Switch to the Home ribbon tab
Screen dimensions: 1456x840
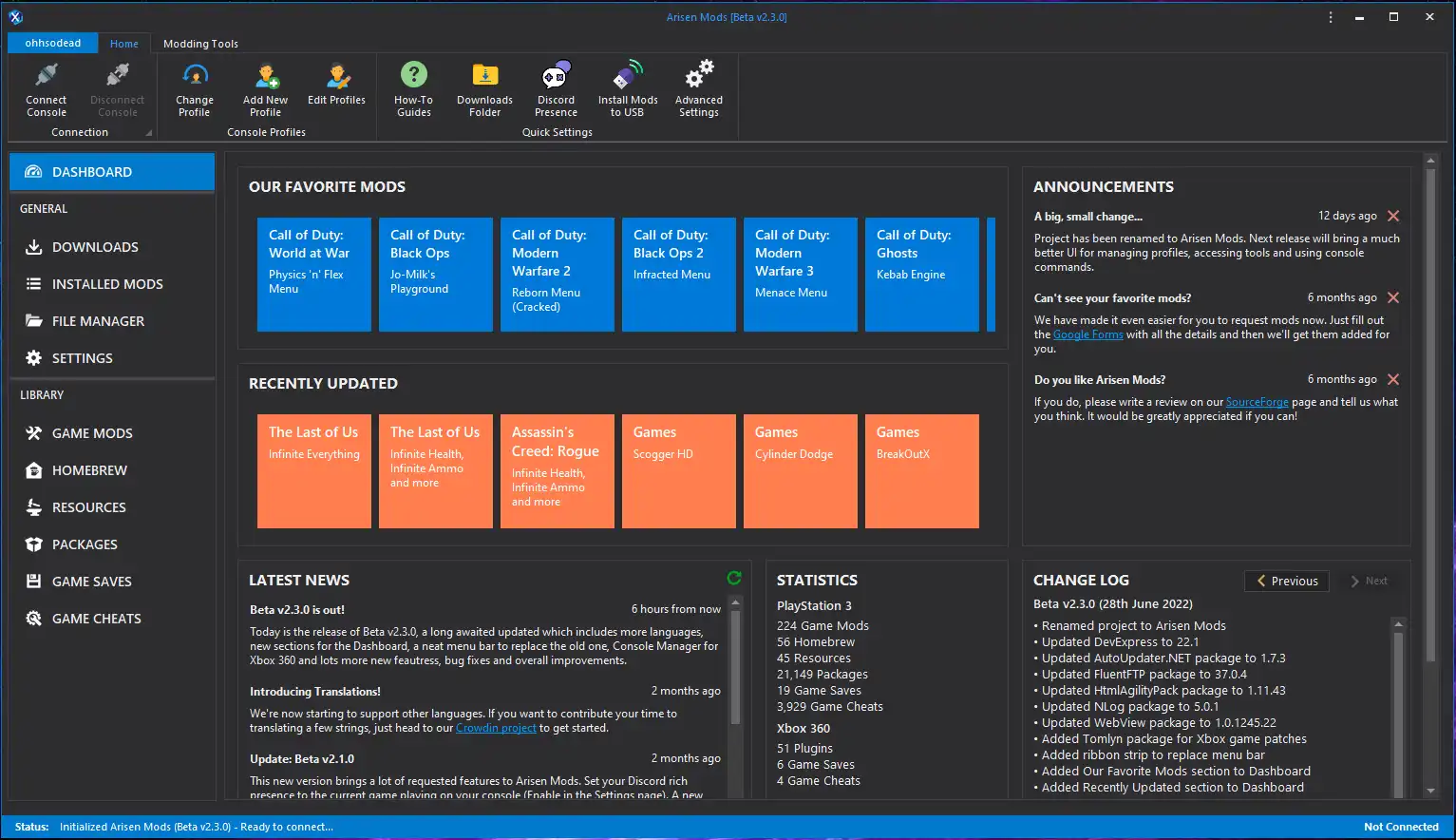123,44
